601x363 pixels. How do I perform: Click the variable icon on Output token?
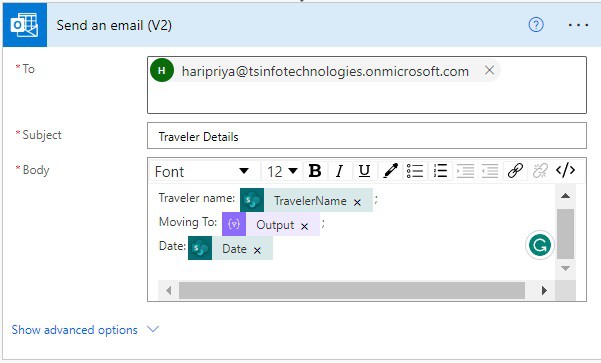[234, 224]
